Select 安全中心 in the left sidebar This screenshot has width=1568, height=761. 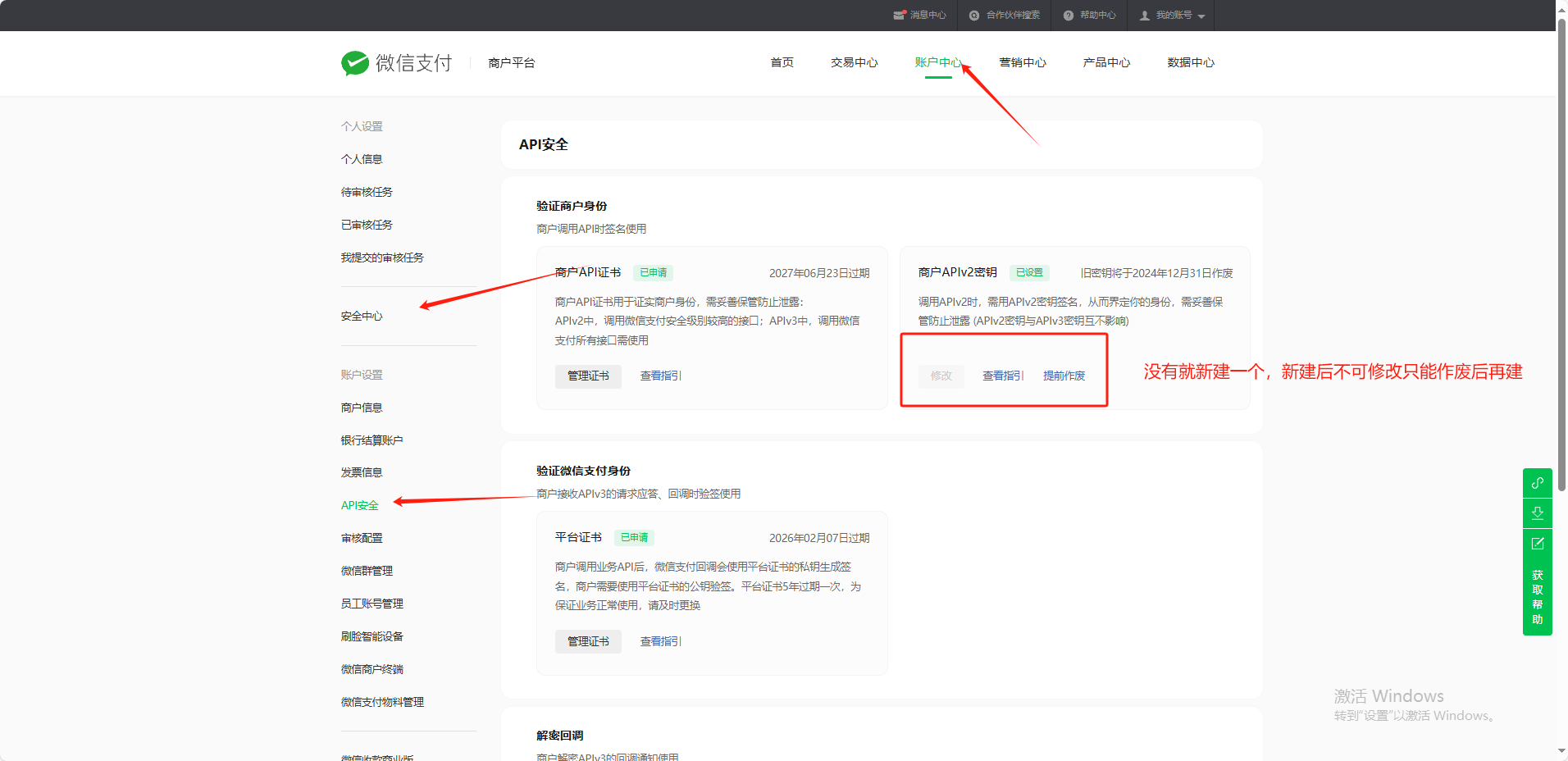point(362,316)
